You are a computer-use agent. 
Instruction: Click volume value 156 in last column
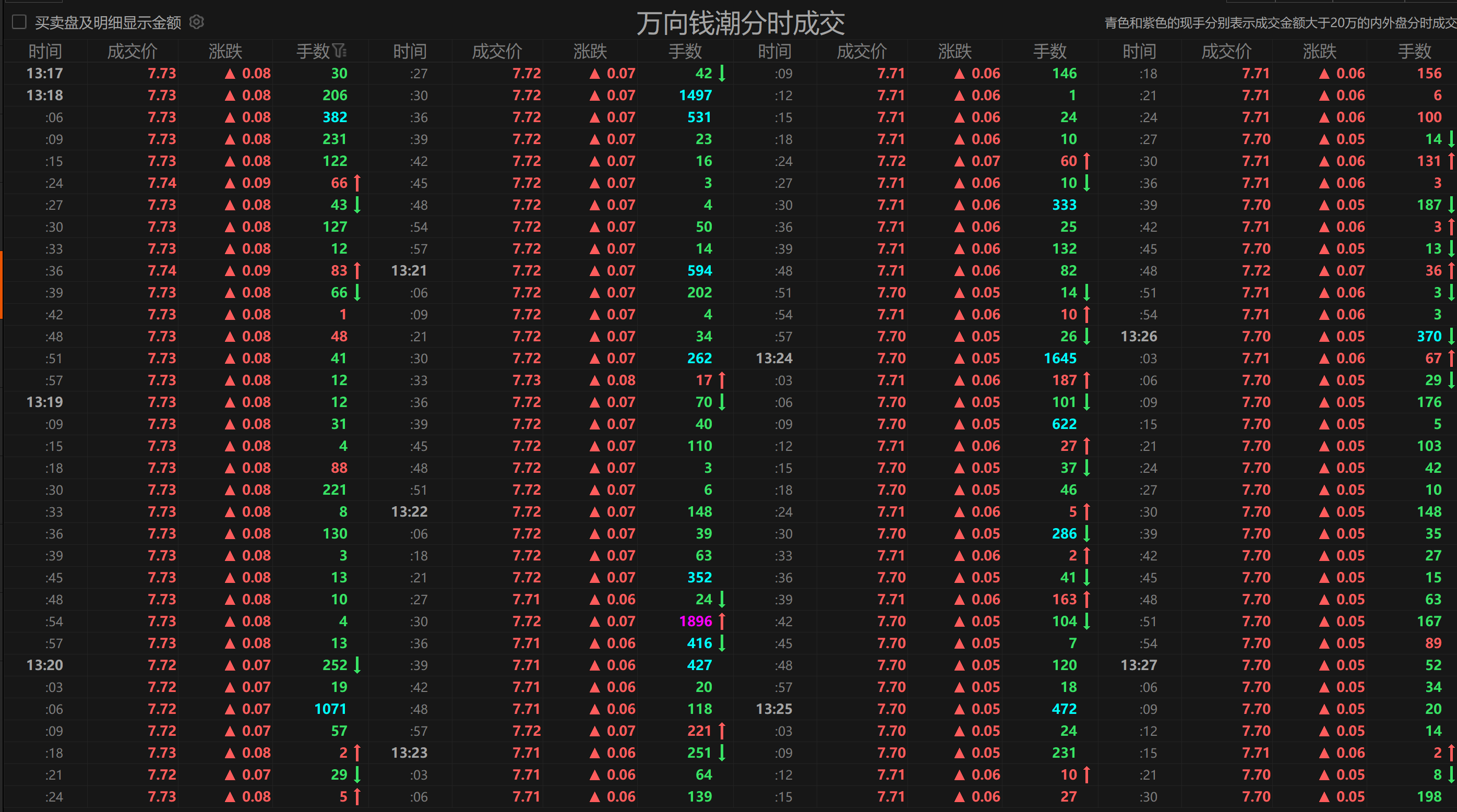(1429, 74)
